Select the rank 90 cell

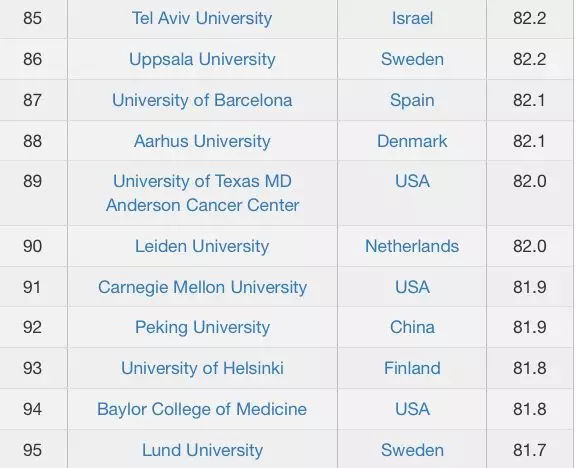click(x=32, y=246)
